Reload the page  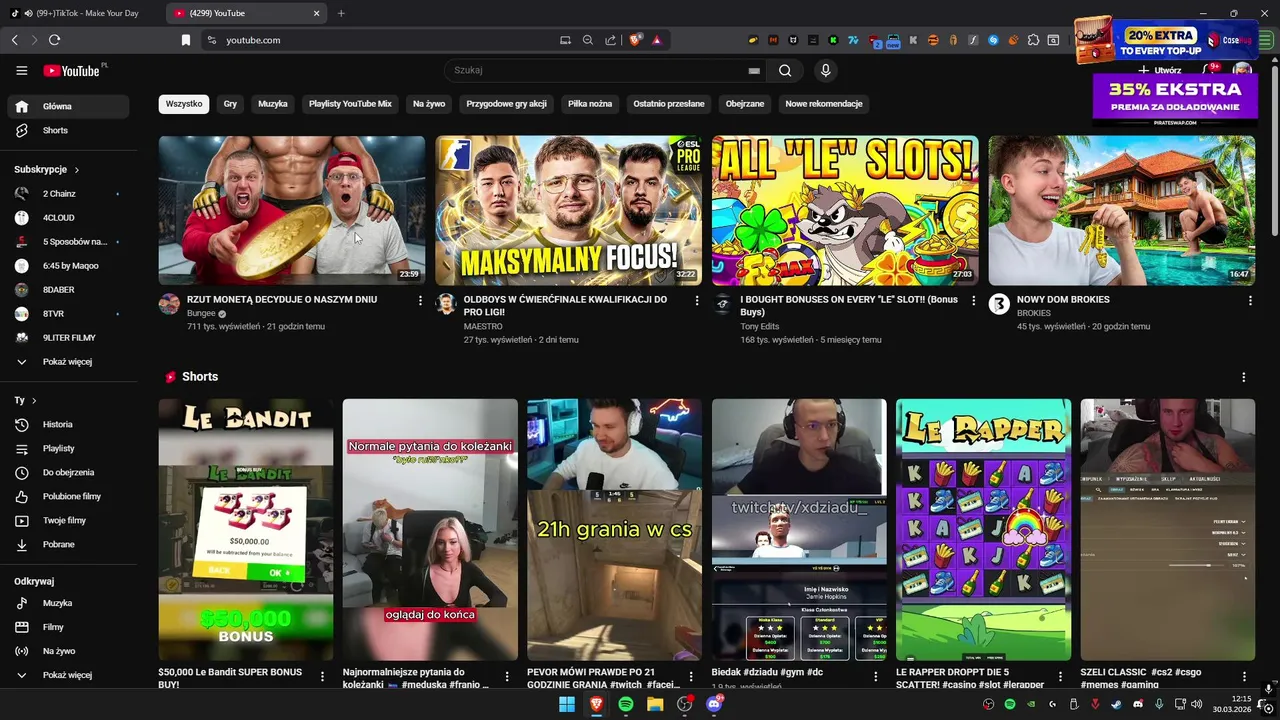pos(54,40)
